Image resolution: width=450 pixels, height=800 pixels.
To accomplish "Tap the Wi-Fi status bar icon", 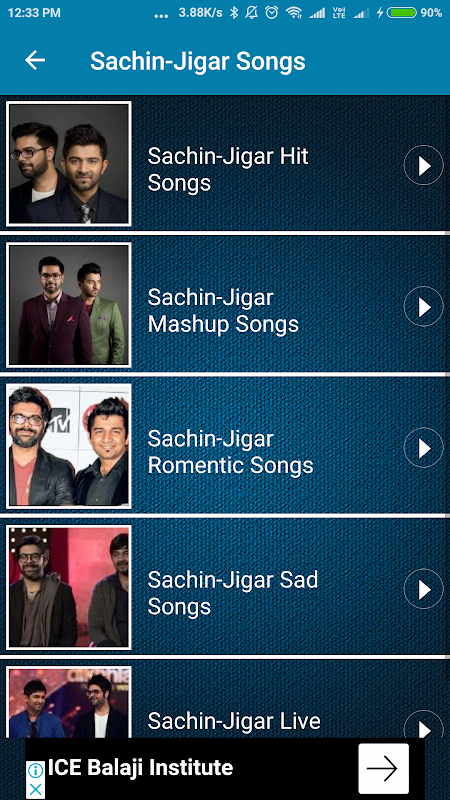I will click(x=293, y=13).
